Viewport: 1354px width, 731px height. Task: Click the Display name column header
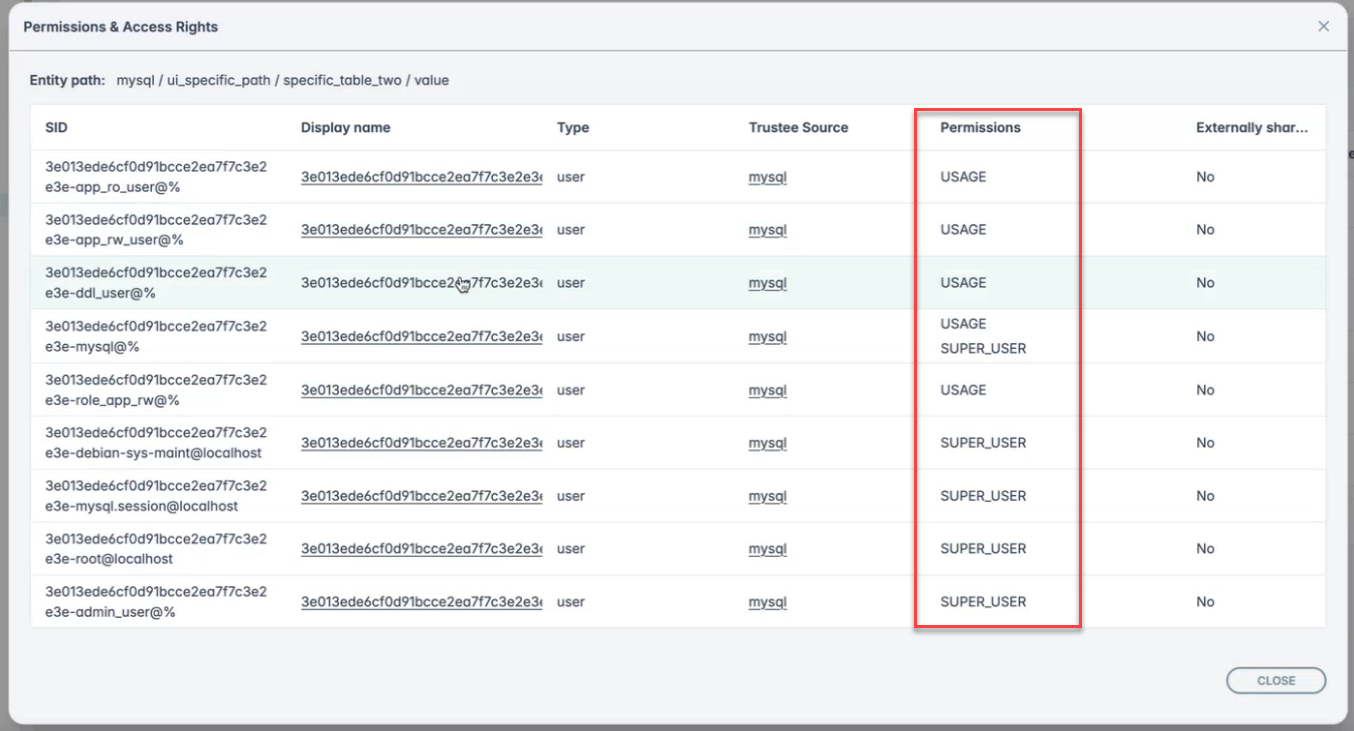tap(345, 128)
